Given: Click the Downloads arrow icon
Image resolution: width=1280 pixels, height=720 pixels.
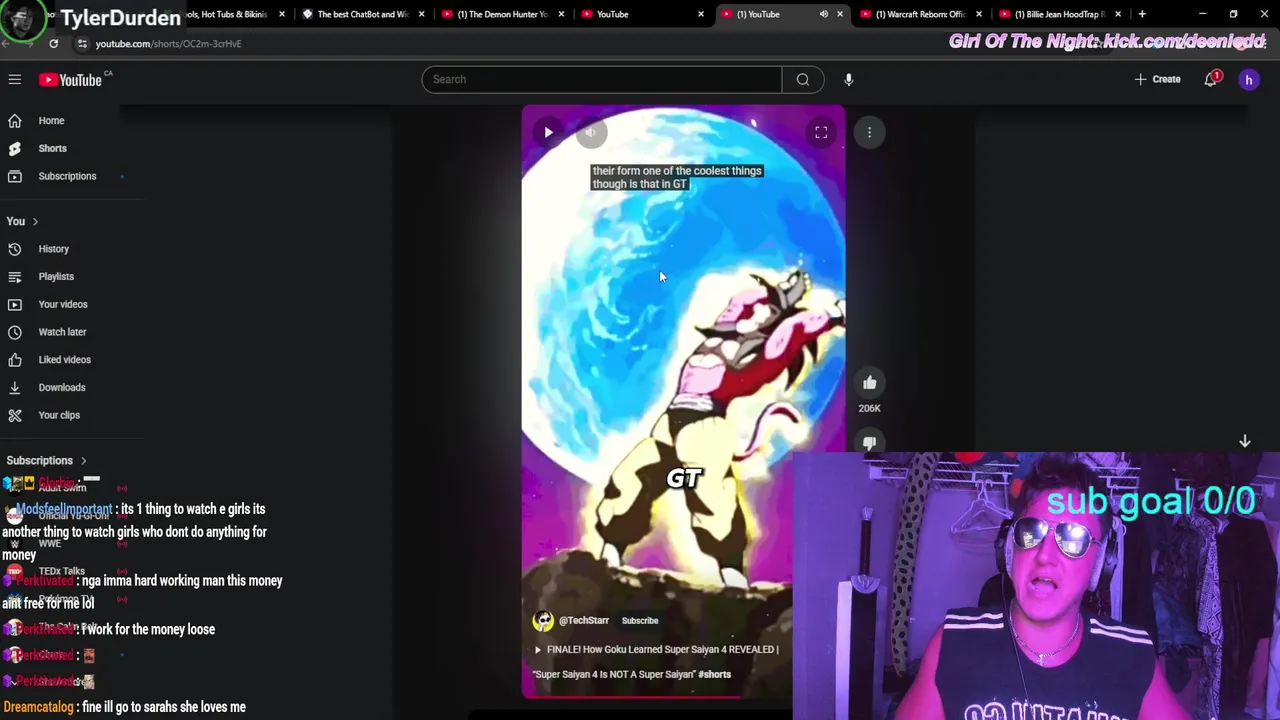Looking at the screenshot, I should [15, 387].
